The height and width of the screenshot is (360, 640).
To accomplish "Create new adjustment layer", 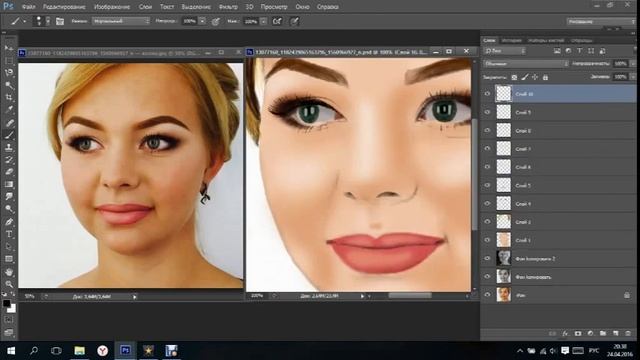I will pos(590,333).
